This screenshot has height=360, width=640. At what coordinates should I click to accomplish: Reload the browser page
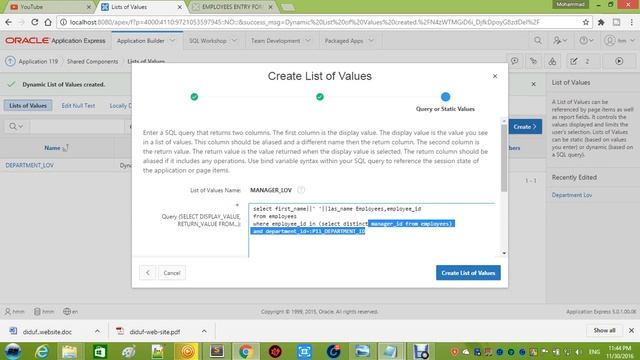click(x=35, y=22)
